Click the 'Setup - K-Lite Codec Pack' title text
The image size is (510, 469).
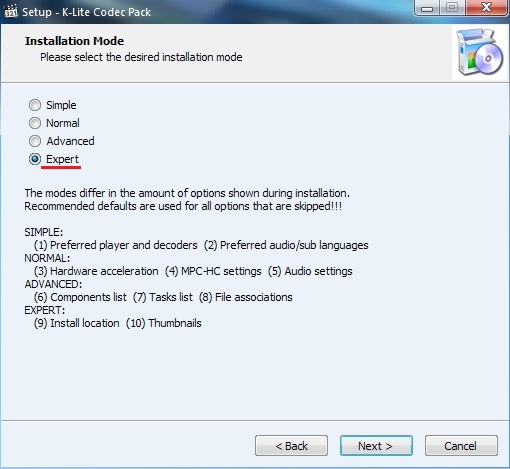(87, 12)
